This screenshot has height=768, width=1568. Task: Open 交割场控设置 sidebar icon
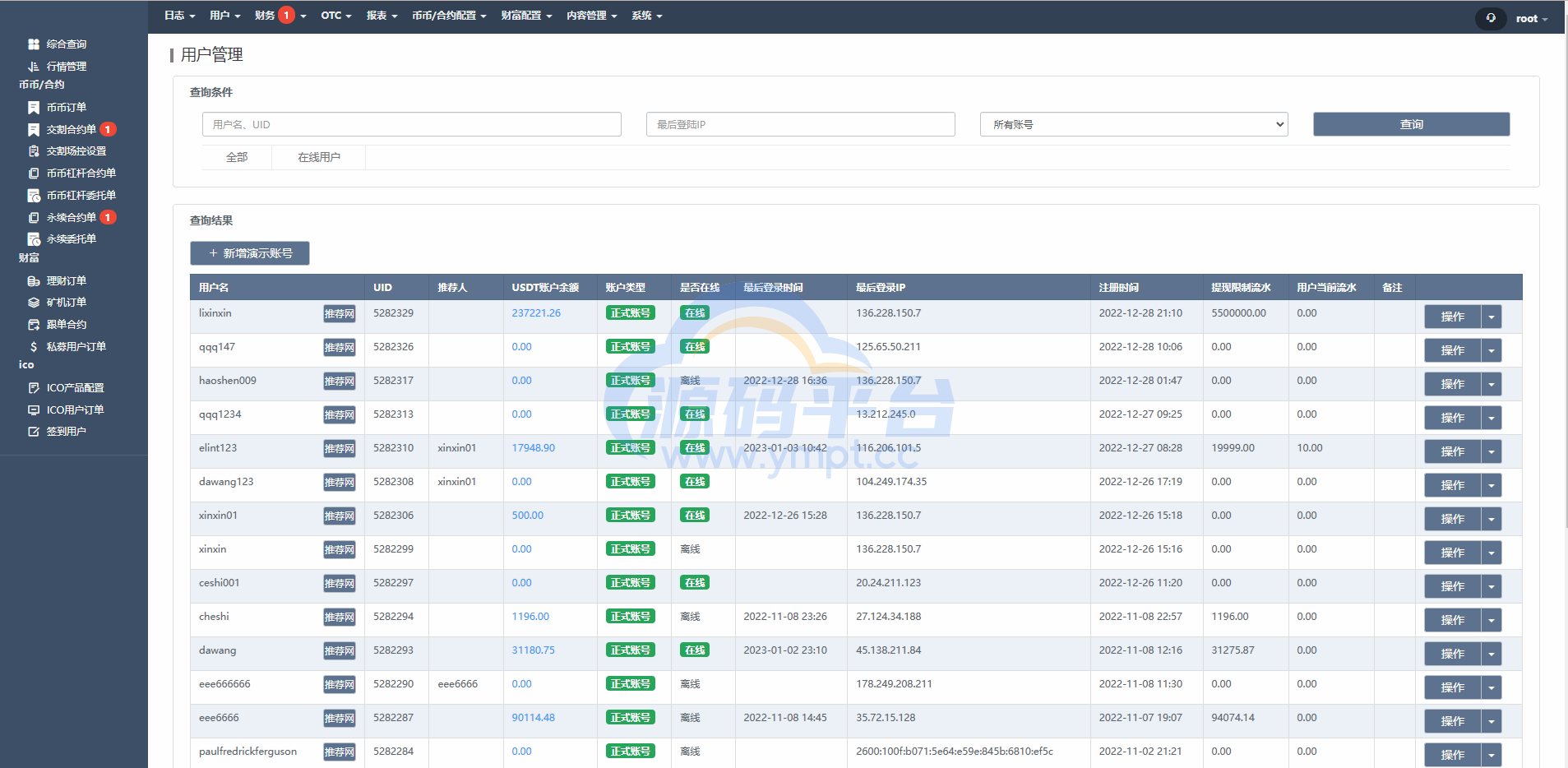tap(34, 151)
